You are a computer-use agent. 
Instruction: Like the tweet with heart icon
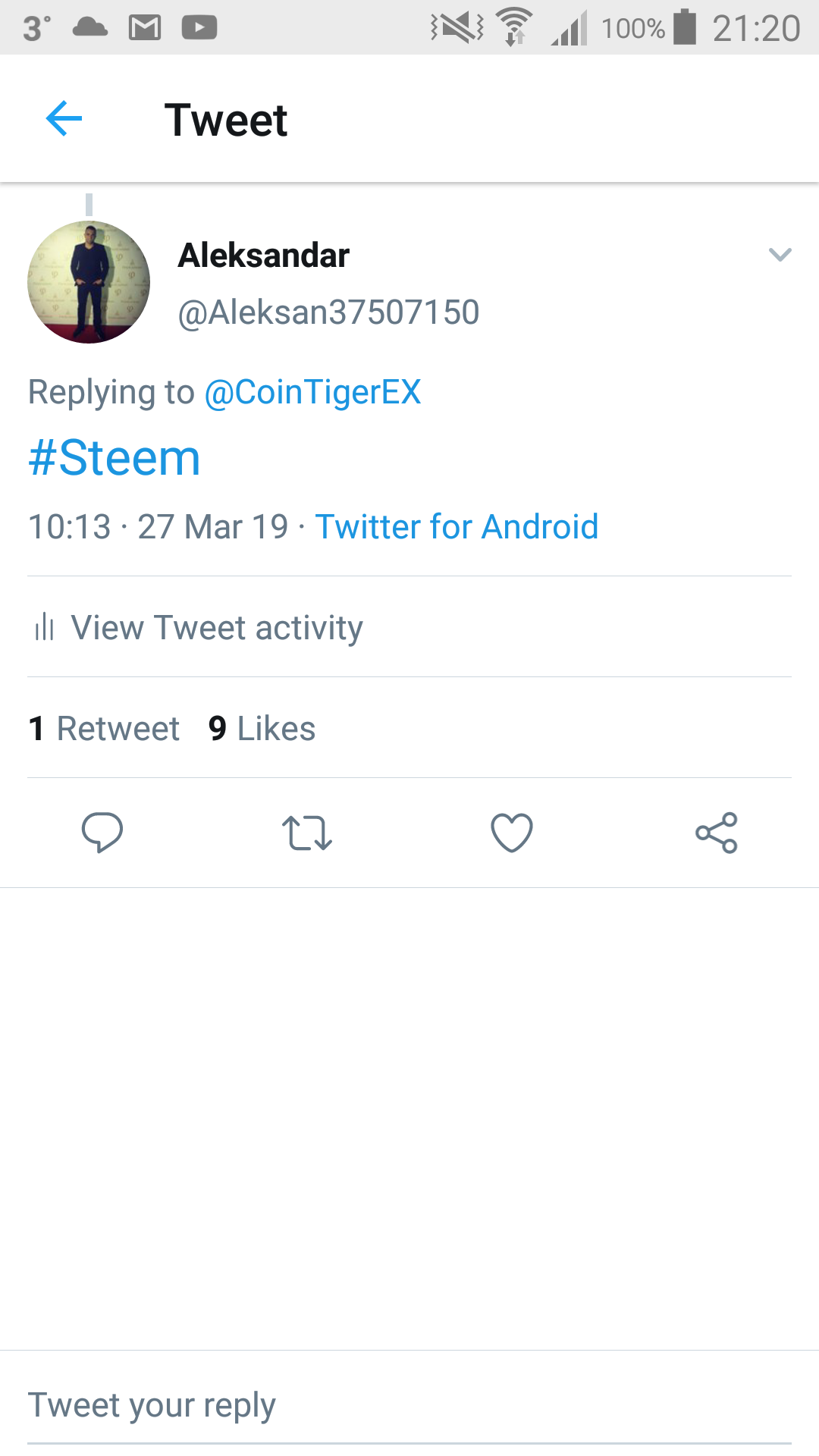512,833
